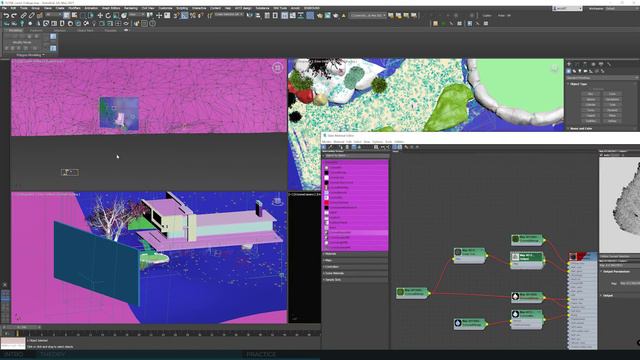
Task: Click Slate editor Pick Material eyedropper icon
Action: pyautogui.click(x=331, y=147)
